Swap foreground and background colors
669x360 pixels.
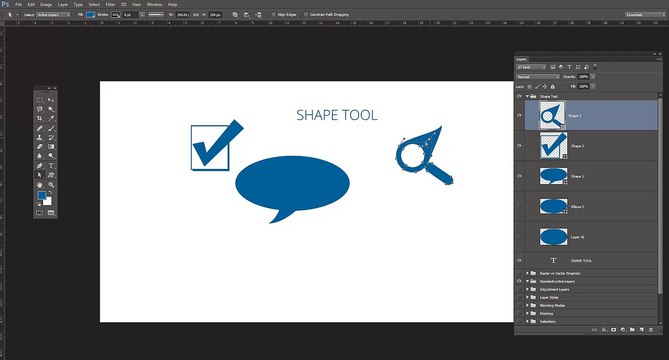[x=50, y=193]
